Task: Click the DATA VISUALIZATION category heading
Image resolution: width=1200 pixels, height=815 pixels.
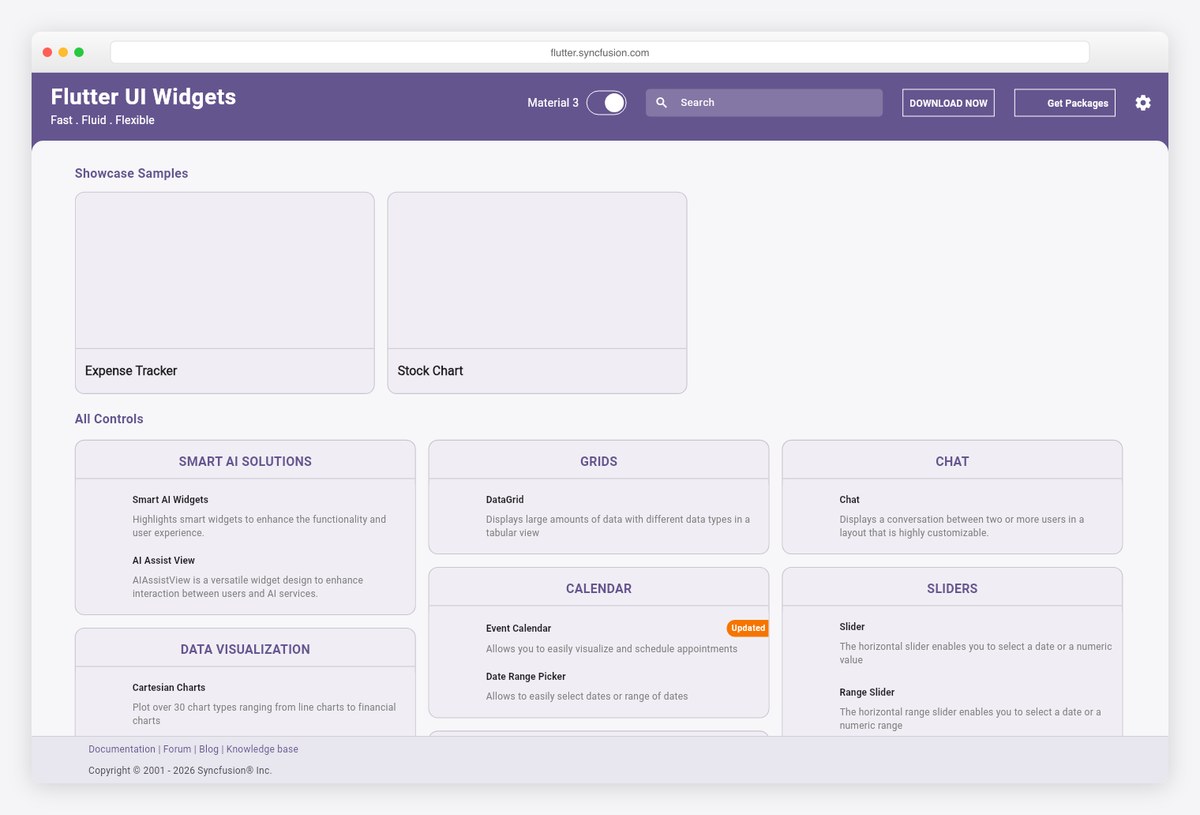Action: click(x=245, y=649)
